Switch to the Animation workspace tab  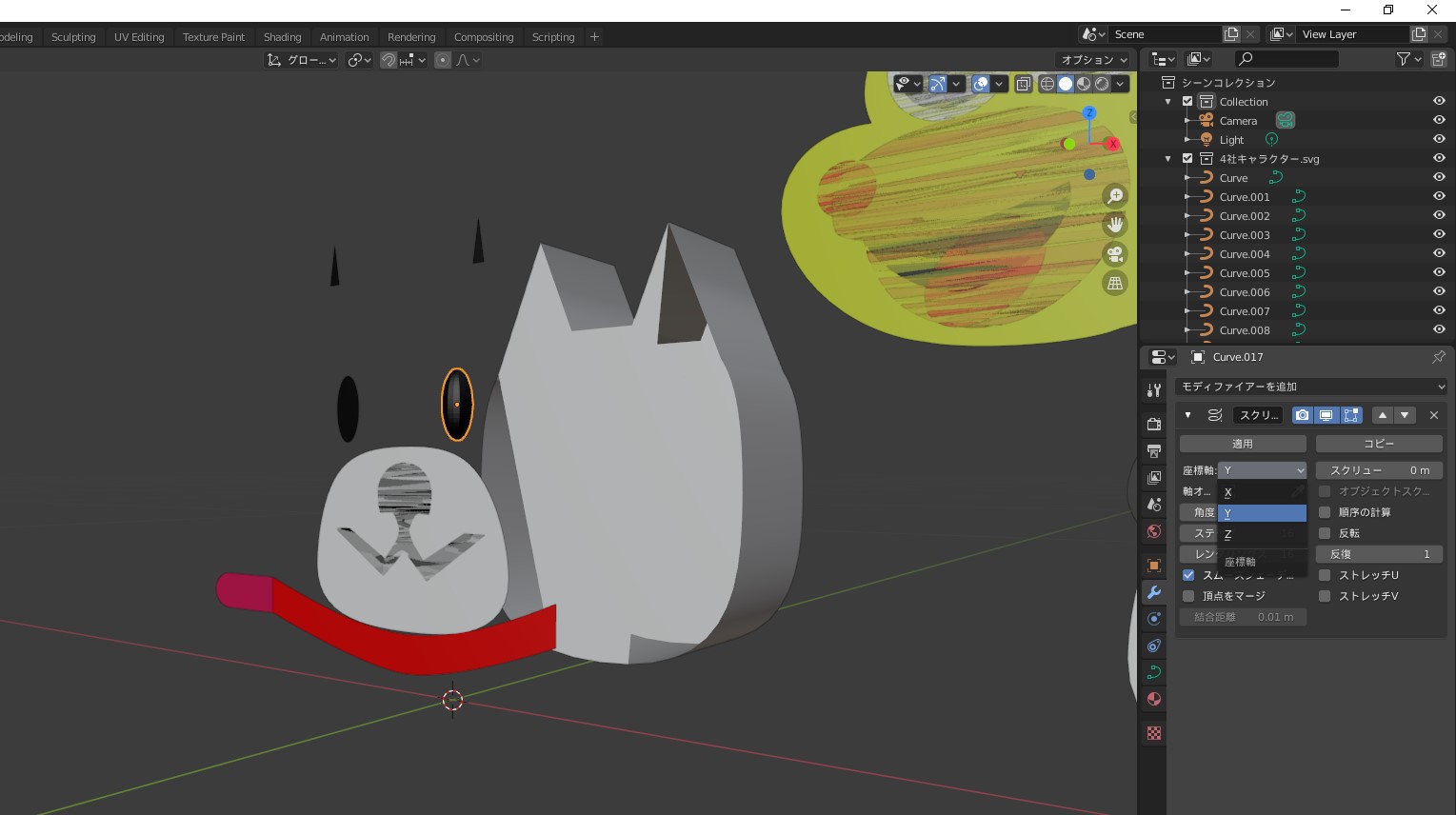(x=344, y=37)
